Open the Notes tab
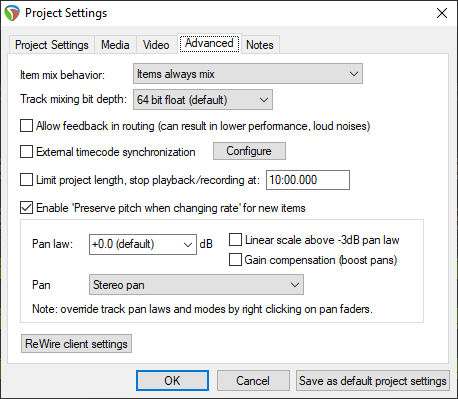 point(260,45)
